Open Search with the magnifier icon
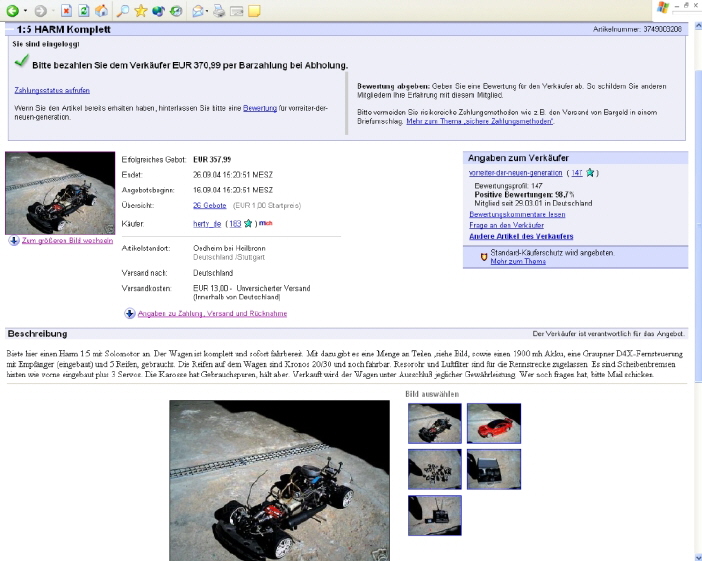702x561 pixels. pos(122,11)
